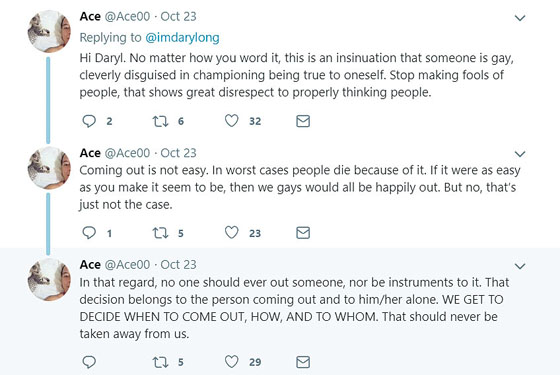This screenshot has height=375, width=560.
Task: Open the @Ace00 handle on the last tweet
Action: [x=127, y=265]
